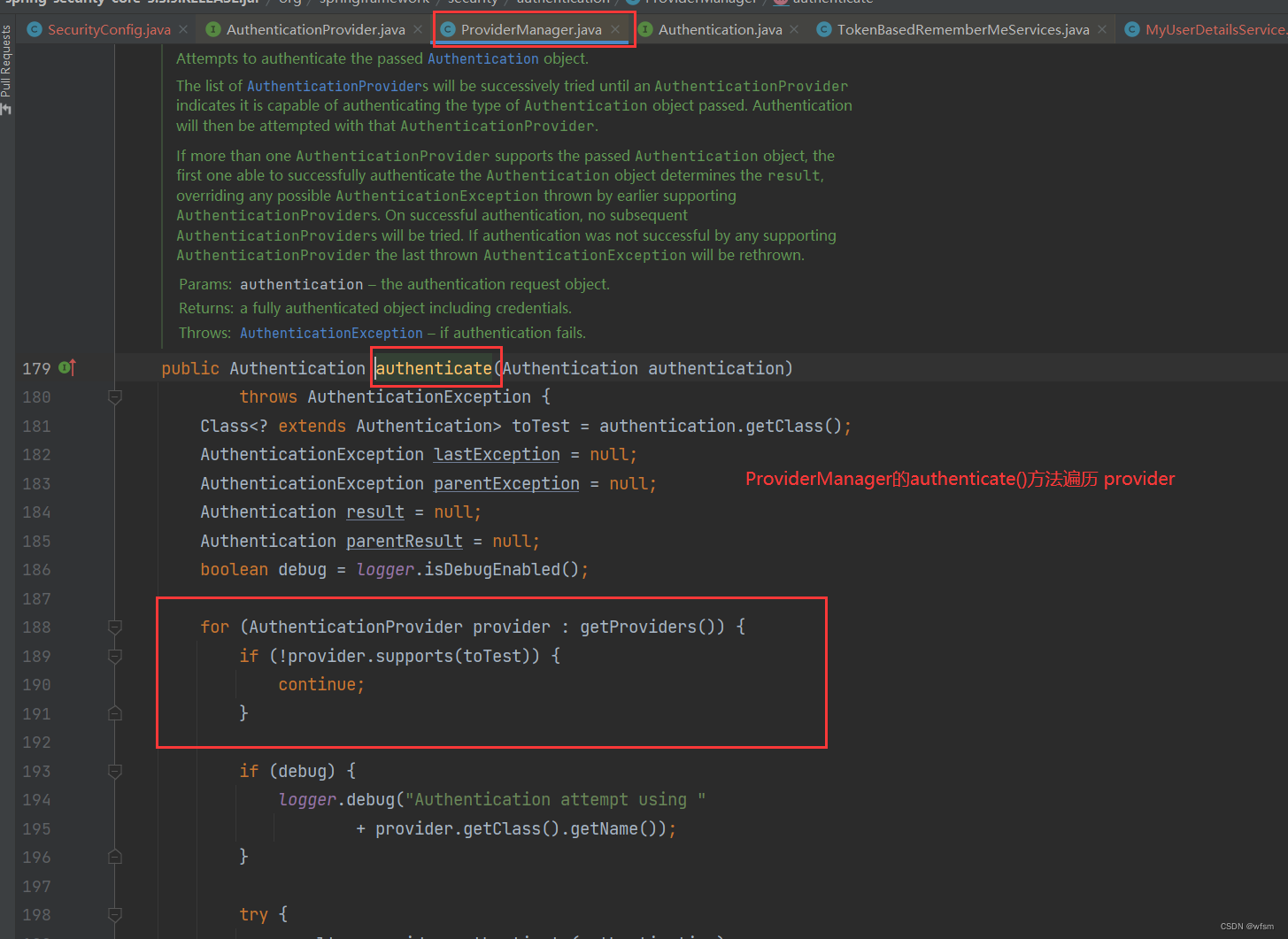
Task: Close the TokenBasedRememberMeServices.java tab
Action: click(1102, 29)
